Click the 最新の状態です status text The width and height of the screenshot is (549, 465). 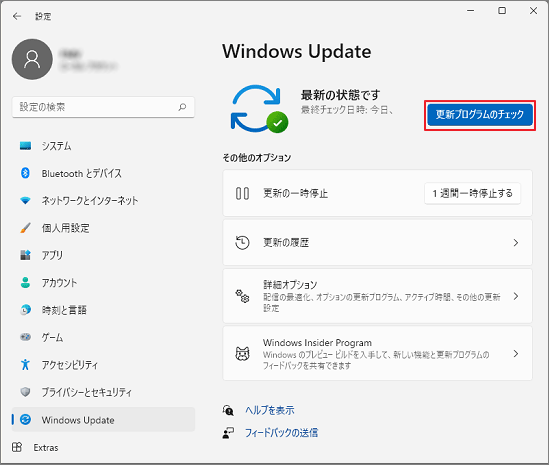tap(341, 95)
